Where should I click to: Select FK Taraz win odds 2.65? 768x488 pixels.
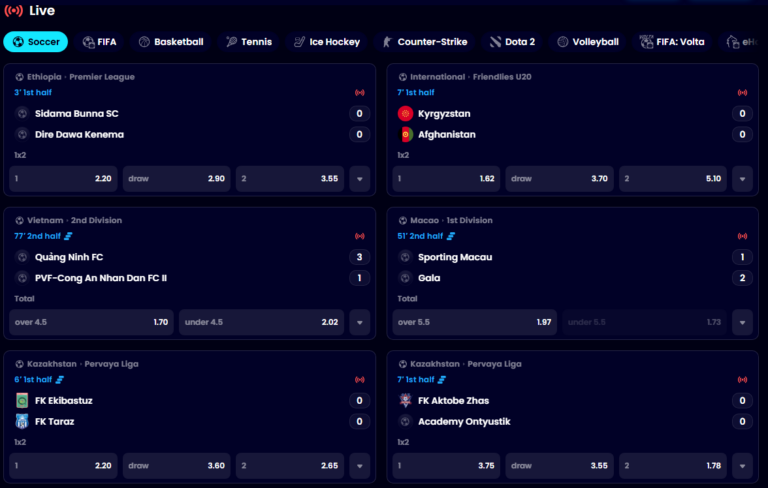[x=290, y=466]
